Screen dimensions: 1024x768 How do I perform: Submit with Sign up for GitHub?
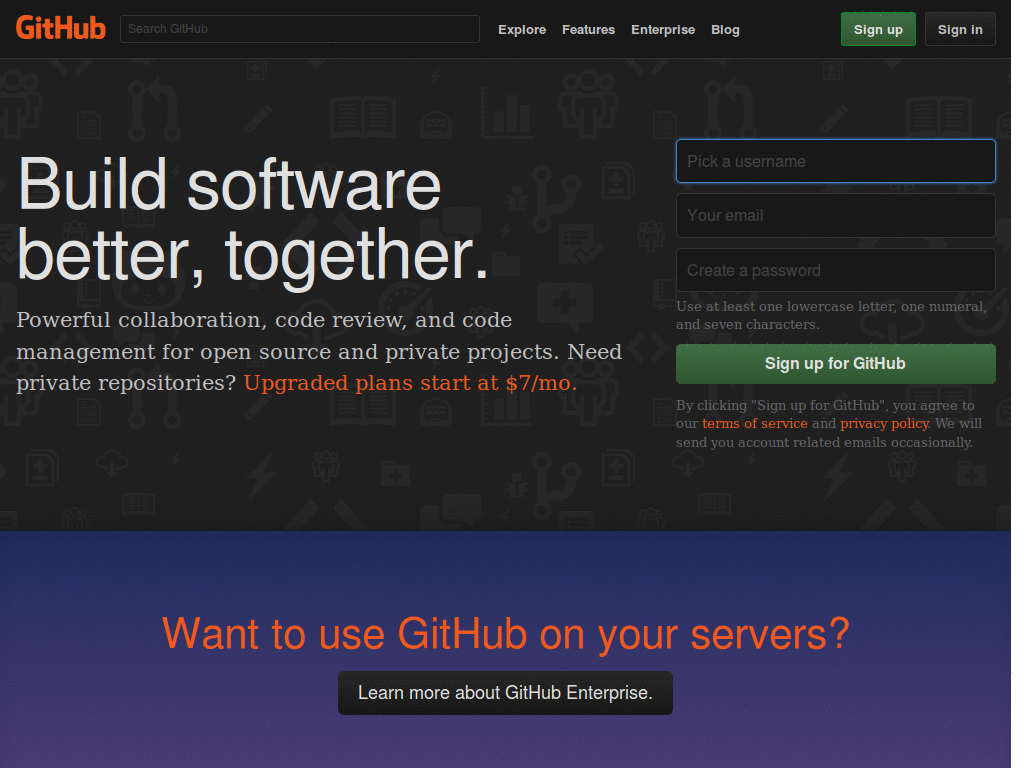(836, 364)
